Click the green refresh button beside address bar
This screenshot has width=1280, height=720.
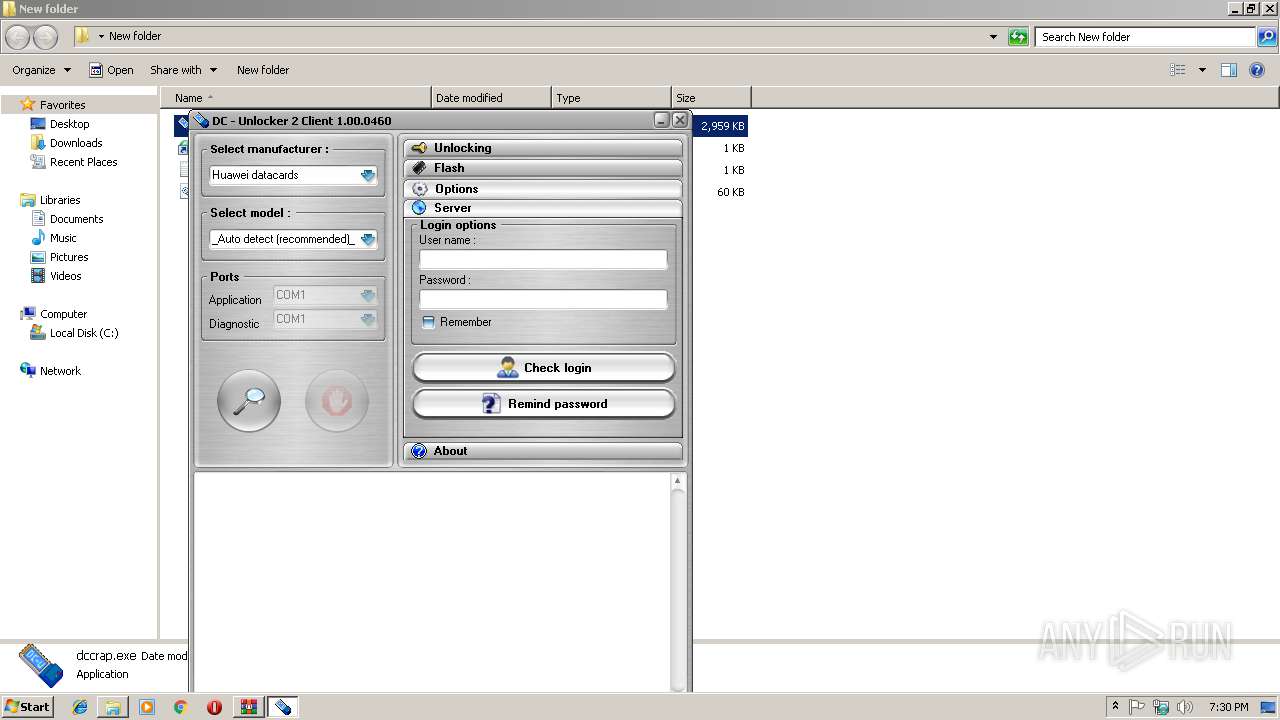(x=1018, y=37)
